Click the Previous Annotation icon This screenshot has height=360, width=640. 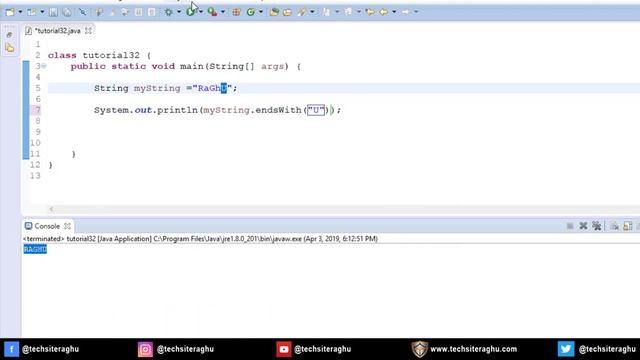(x=348, y=12)
